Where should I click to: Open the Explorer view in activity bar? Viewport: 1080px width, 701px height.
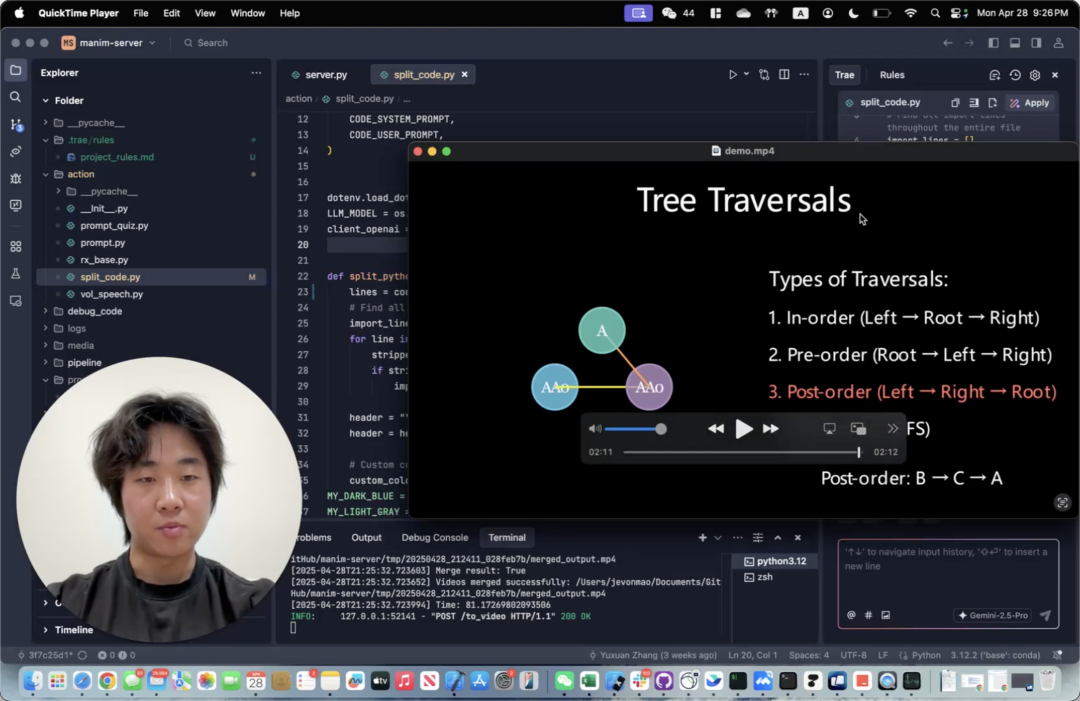click(15, 70)
